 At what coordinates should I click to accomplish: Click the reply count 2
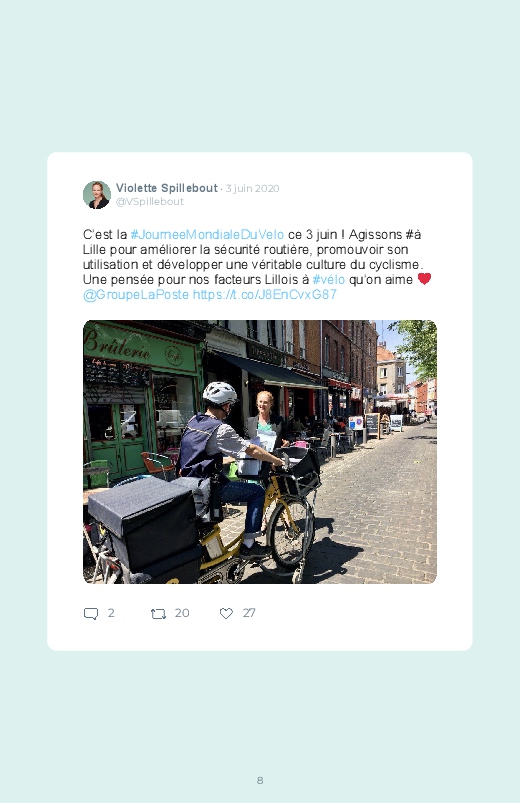[x=111, y=613]
